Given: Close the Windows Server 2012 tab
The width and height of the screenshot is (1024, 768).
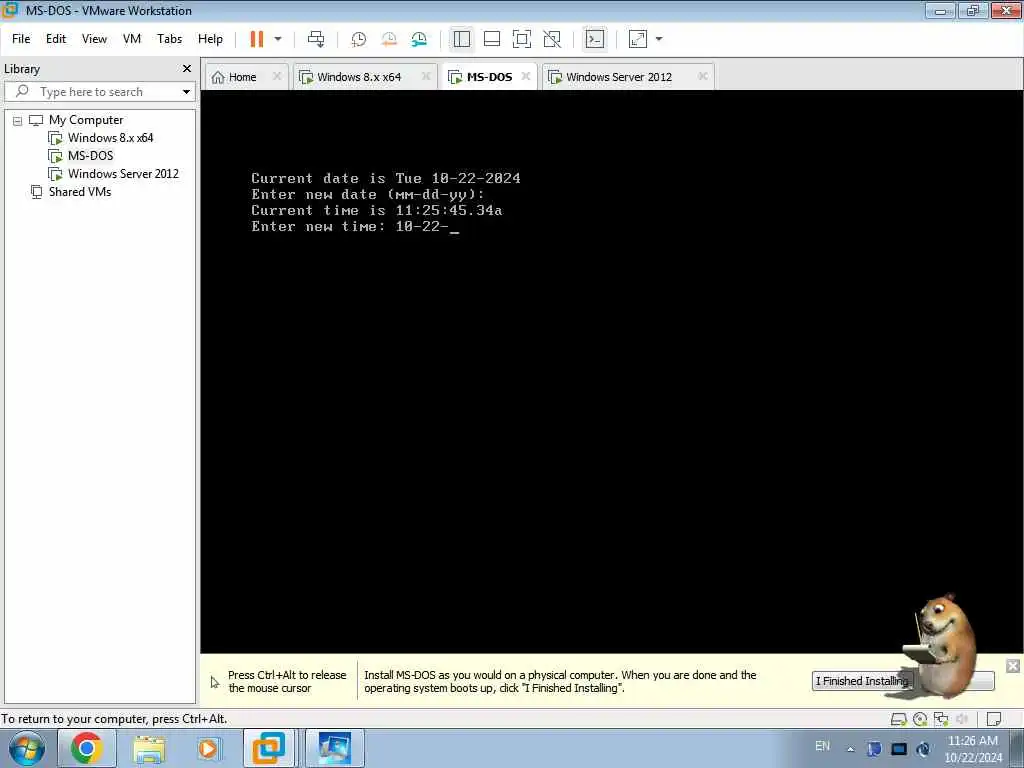Looking at the screenshot, I should [703, 76].
